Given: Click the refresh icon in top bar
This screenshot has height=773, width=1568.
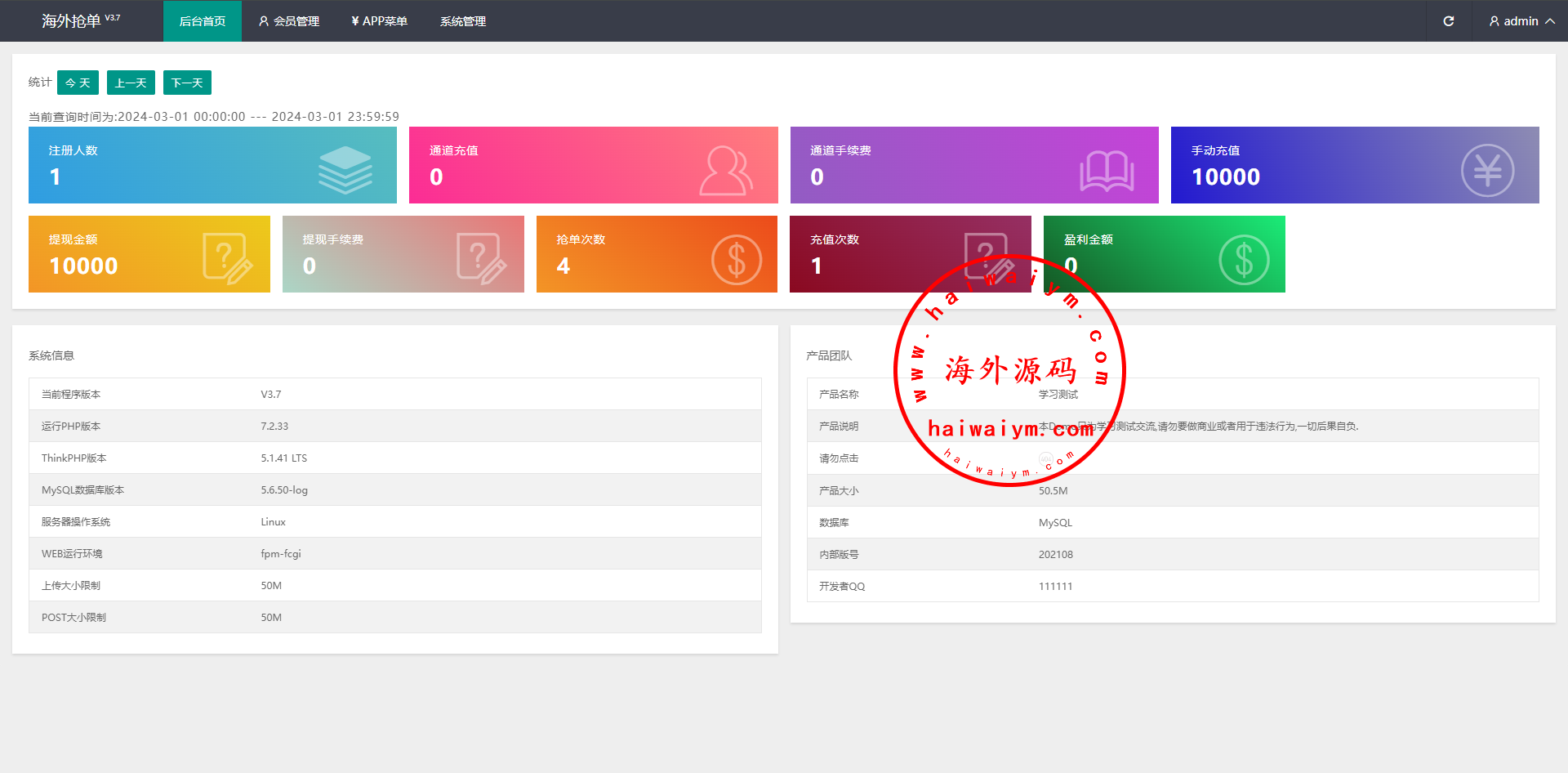Looking at the screenshot, I should point(1448,21).
